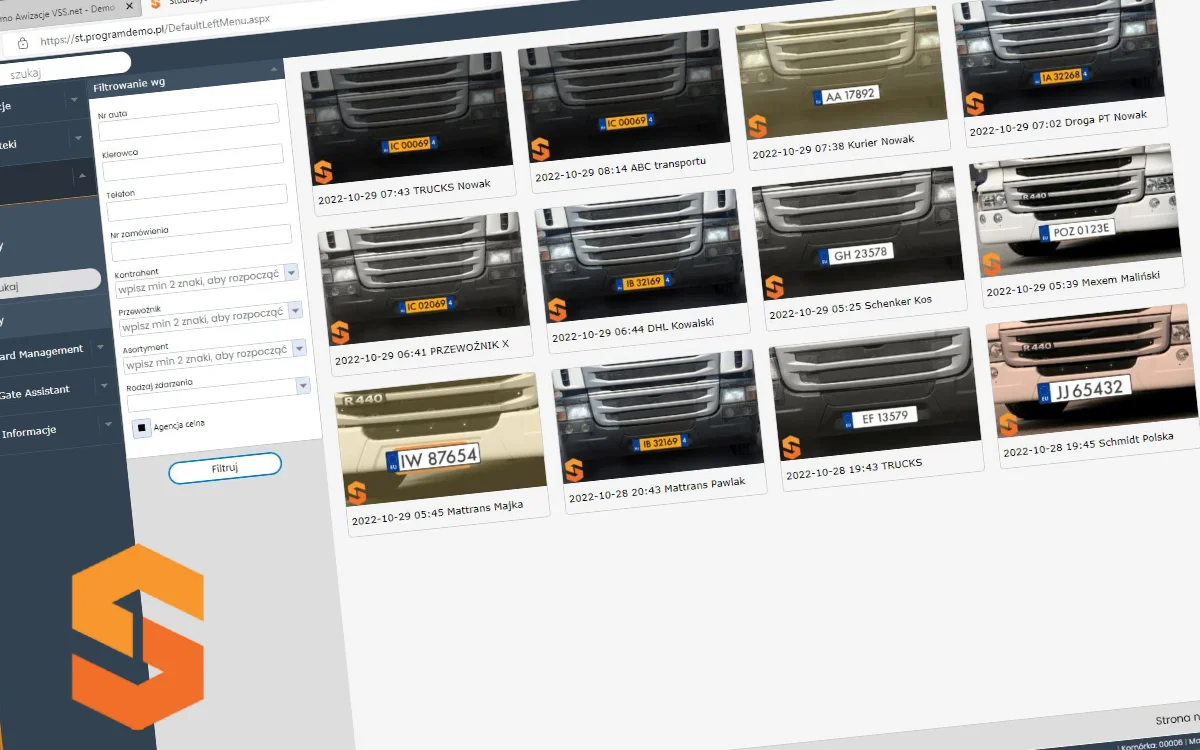Click the orange logo on Kurier Nowak thumbnail

[757, 127]
